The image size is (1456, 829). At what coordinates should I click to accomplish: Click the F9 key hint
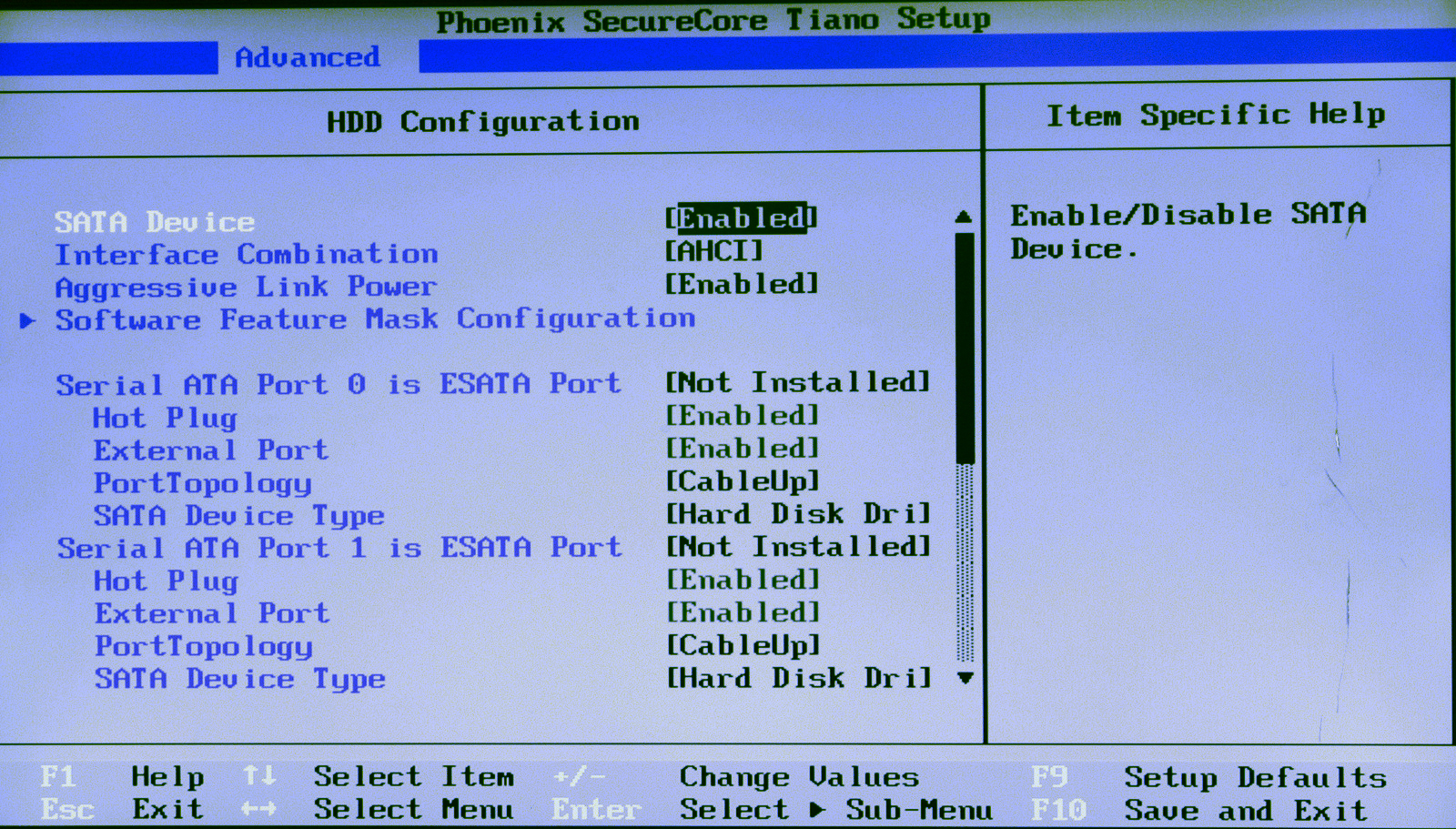1049,777
